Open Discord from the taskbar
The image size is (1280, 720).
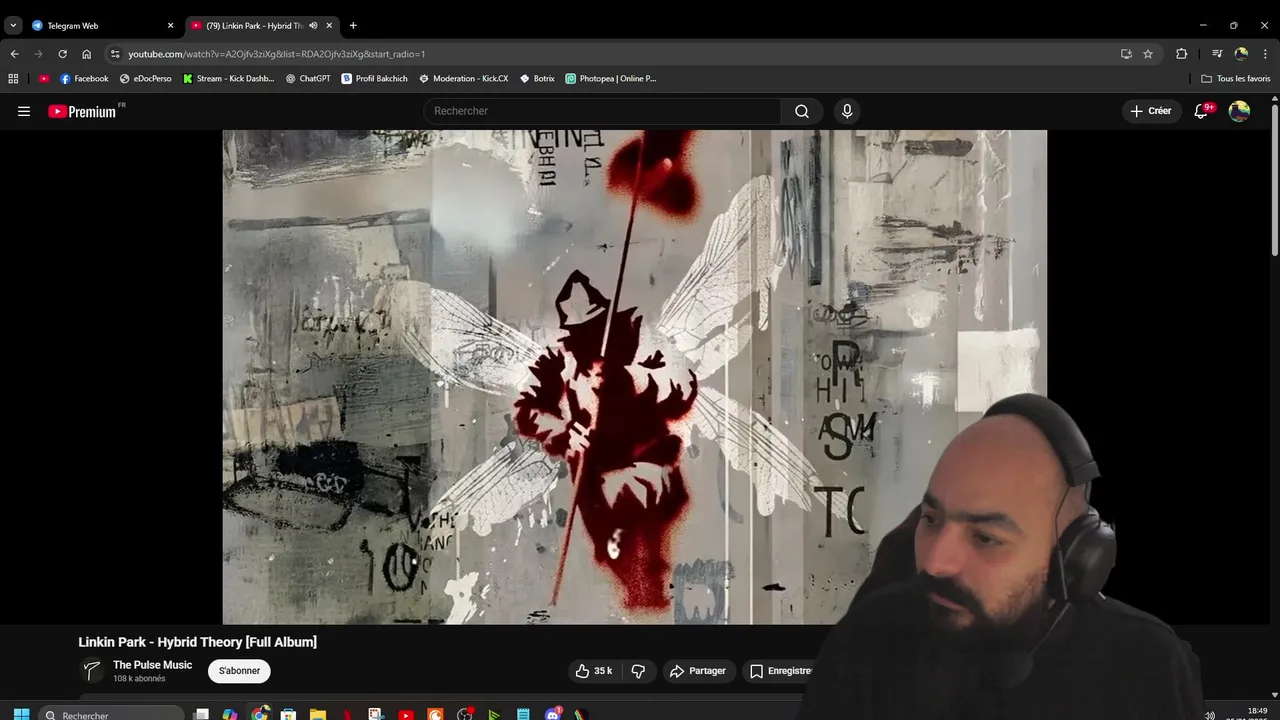(553, 714)
